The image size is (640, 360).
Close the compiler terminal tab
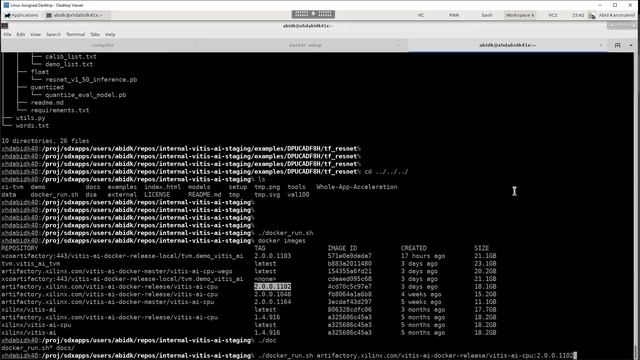tap(196, 45)
